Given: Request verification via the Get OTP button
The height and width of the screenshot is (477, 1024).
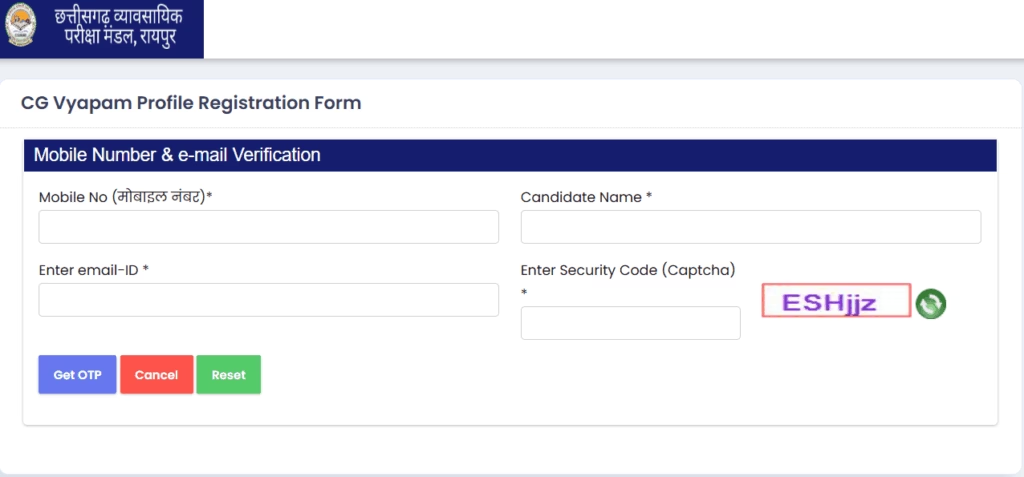Looking at the screenshot, I should tap(77, 374).
